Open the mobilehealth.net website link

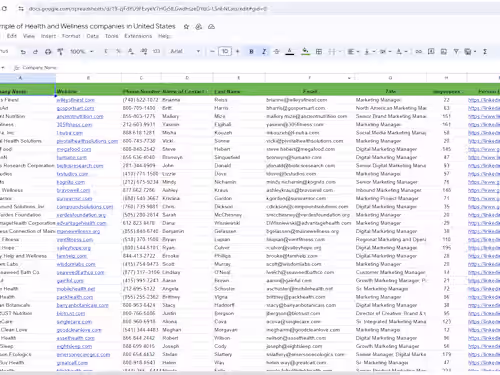coord(76,289)
